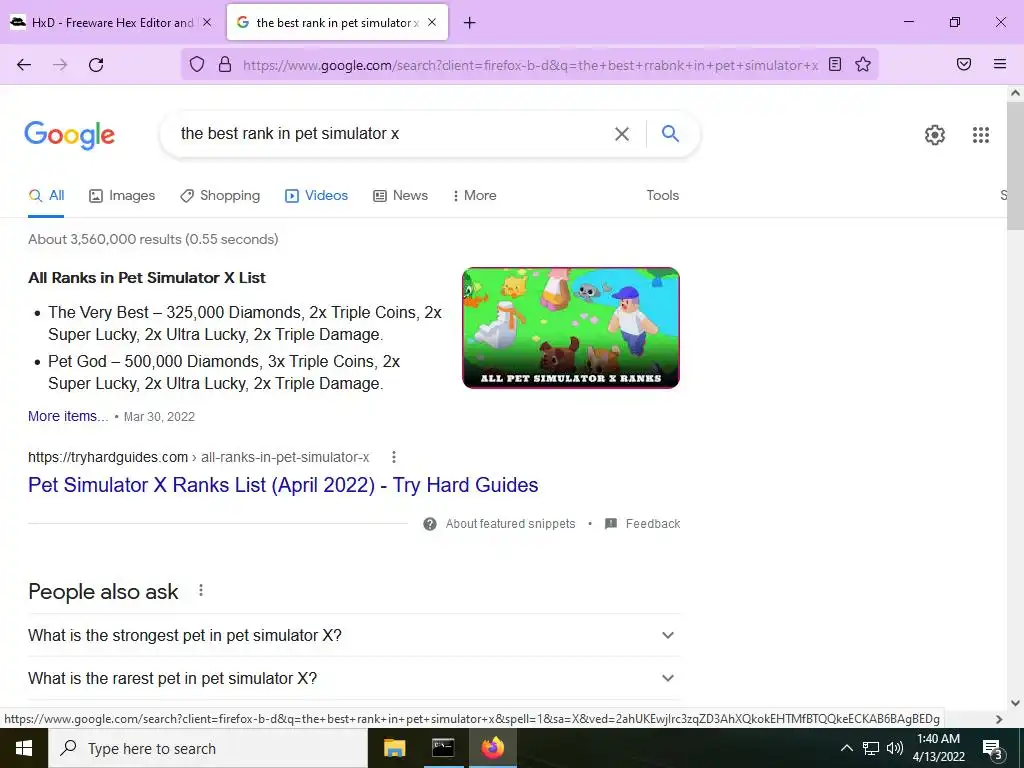Switch to Images results
Screen dimensions: 1024x768
click(122, 195)
